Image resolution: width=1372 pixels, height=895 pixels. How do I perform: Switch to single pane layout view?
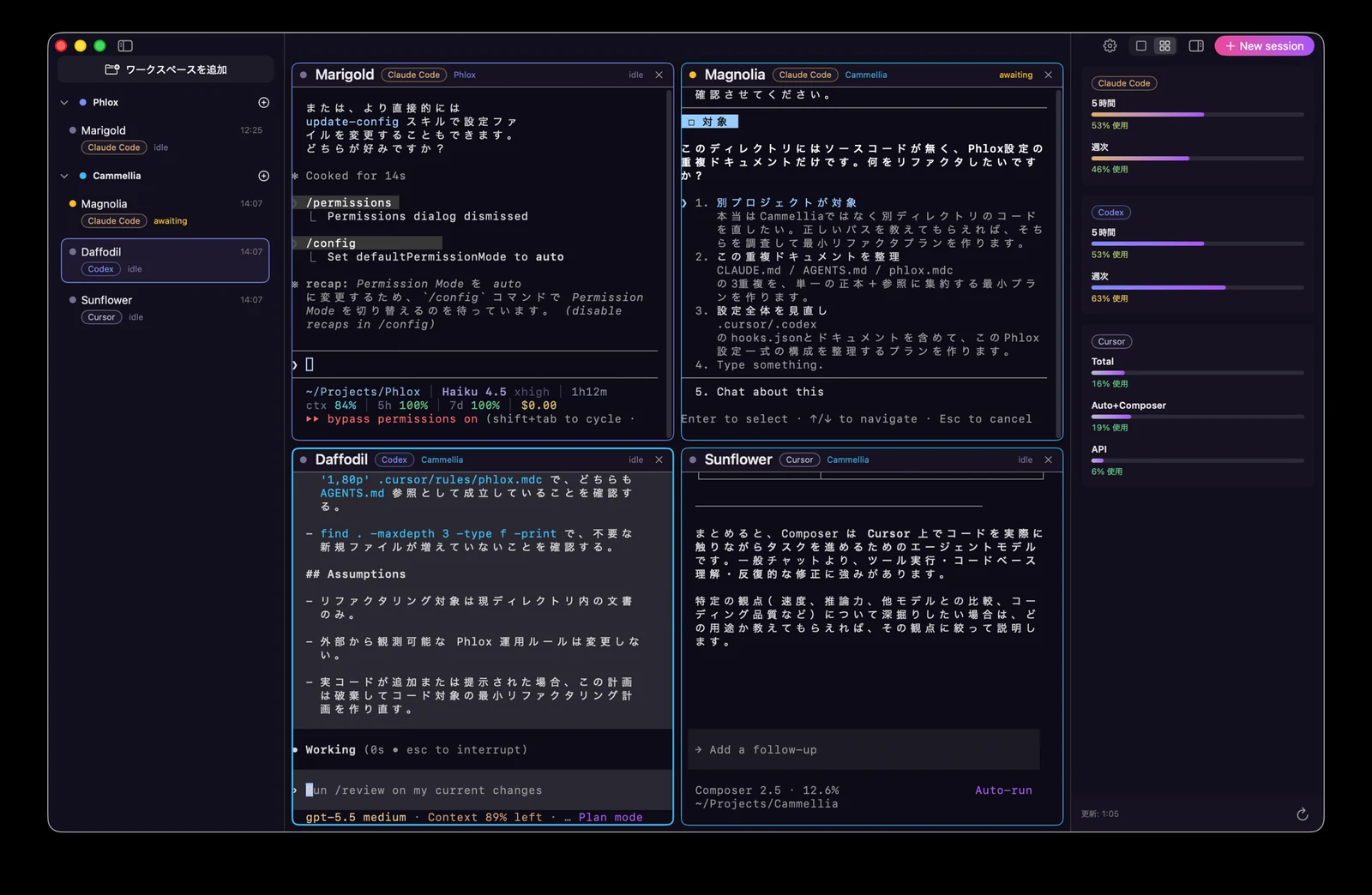tap(1140, 45)
